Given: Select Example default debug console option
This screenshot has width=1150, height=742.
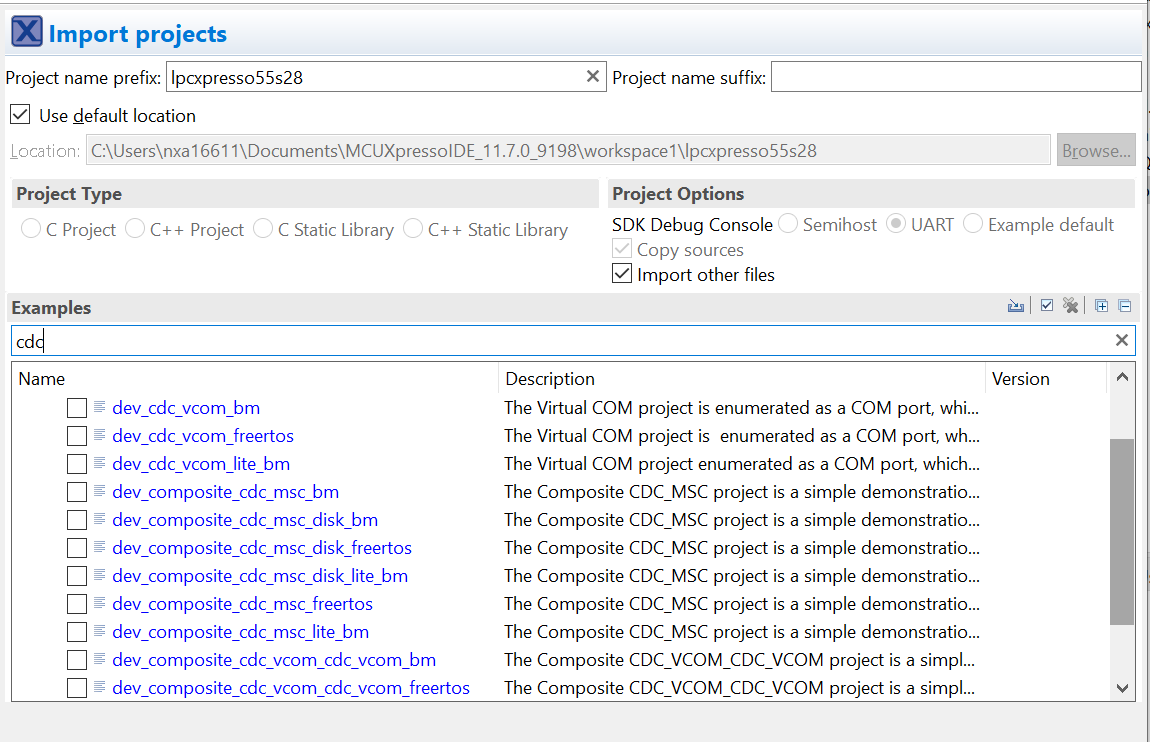Looking at the screenshot, I should tap(972, 224).
